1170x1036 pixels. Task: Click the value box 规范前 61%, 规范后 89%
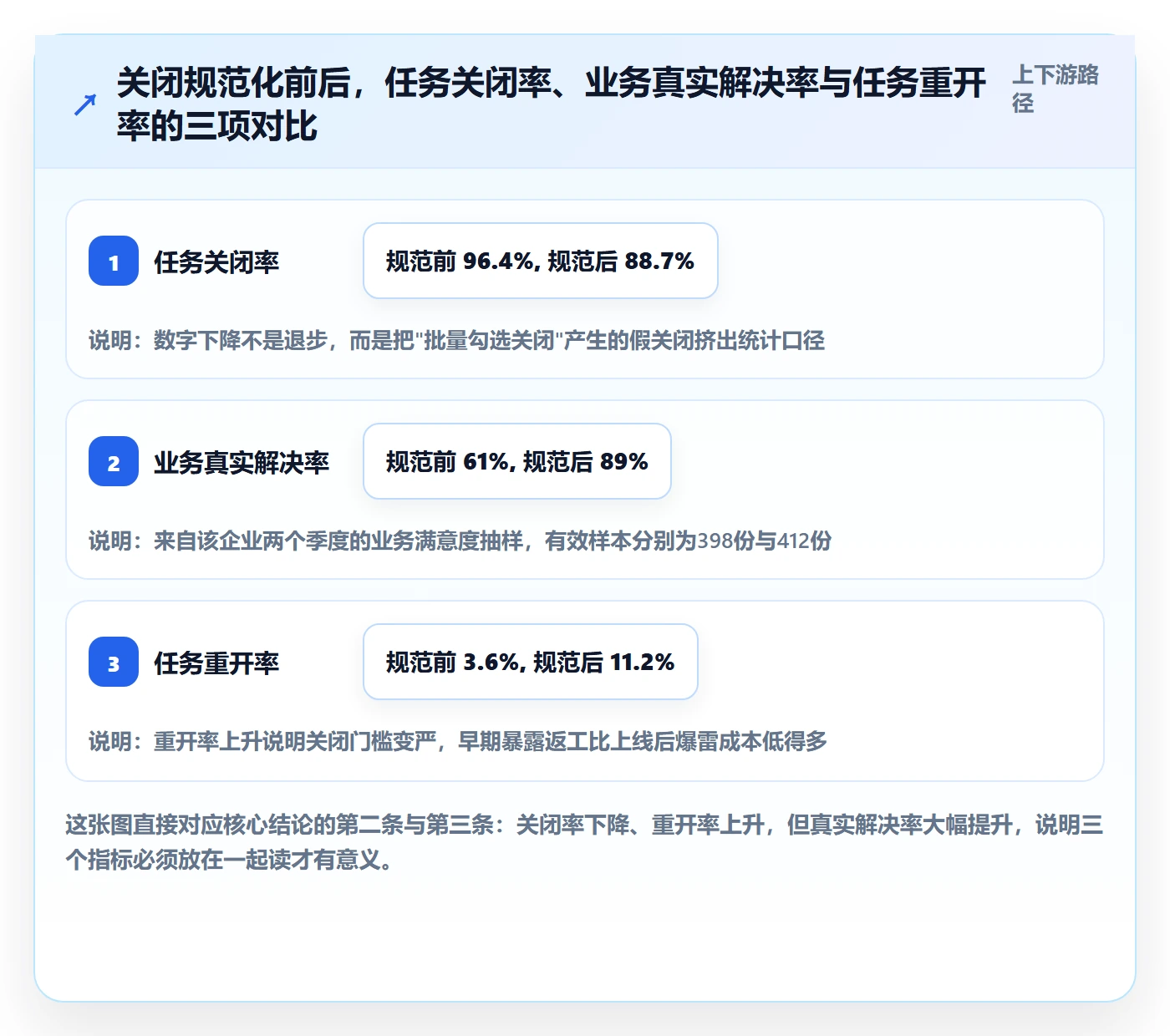(x=517, y=461)
